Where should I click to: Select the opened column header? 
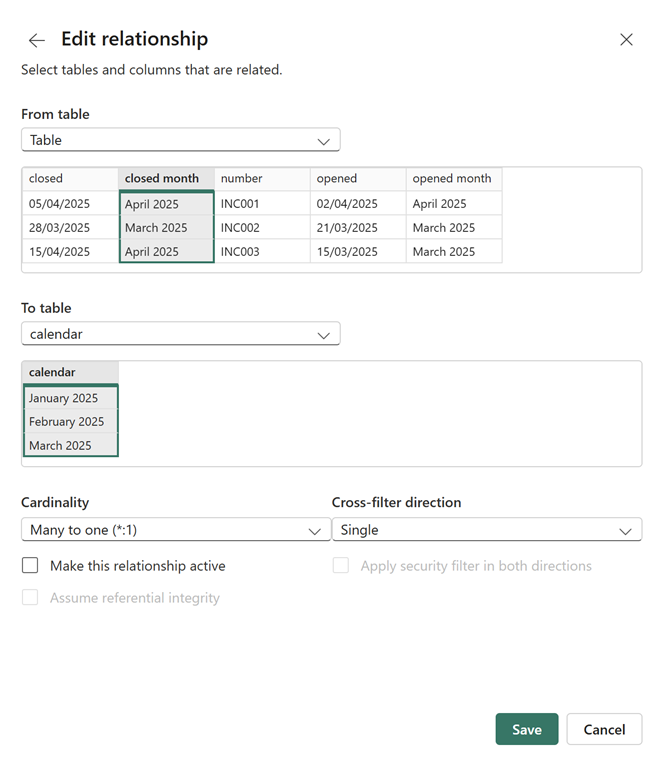[x=357, y=179]
